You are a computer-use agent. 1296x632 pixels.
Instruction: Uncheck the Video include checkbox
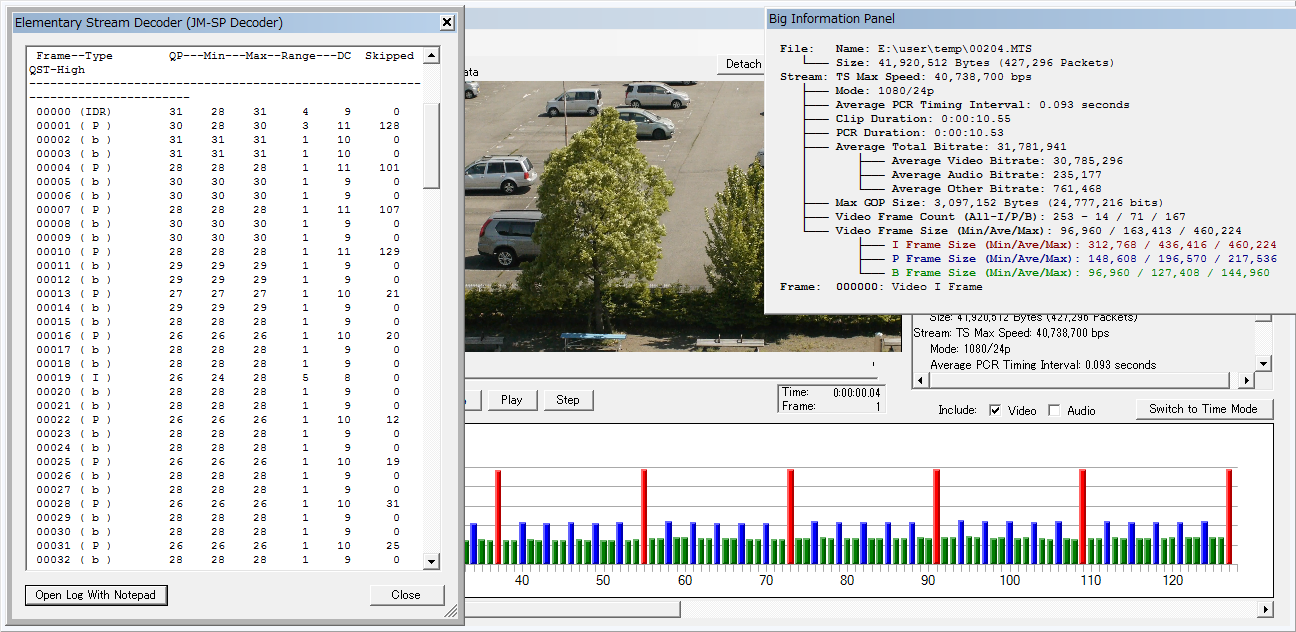(995, 410)
